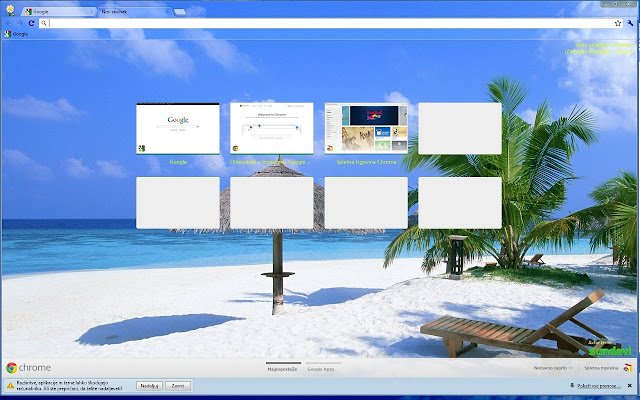Screen dimensions: 640x400
Task: Open the Welcome to Chrome thumbnail
Action: 271,128
